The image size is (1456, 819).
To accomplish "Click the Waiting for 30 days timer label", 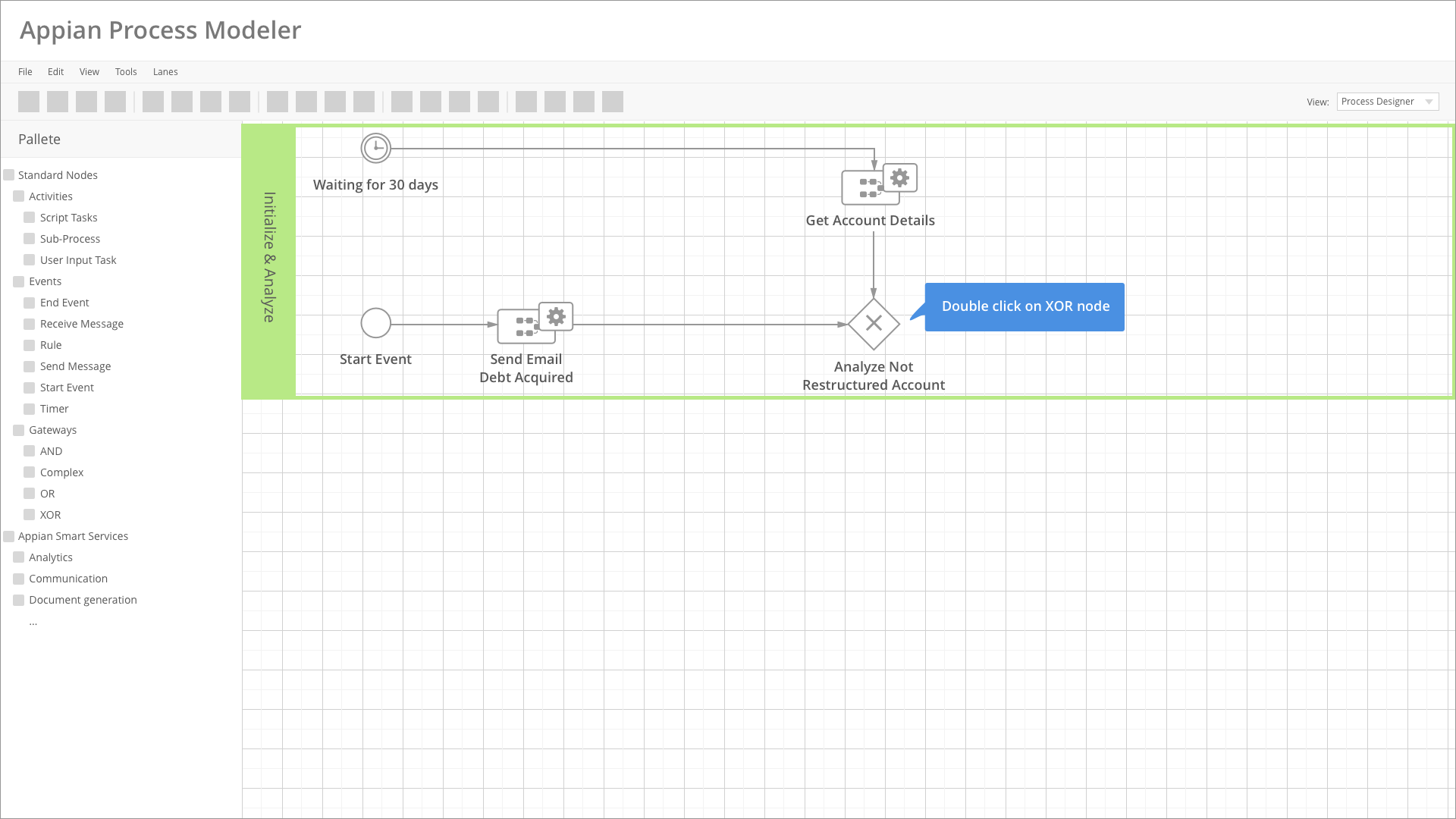I will click(376, 184).
